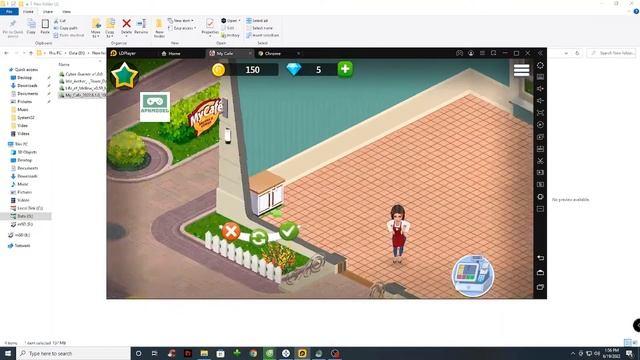Open LDPlayer settings gear in side toolbar
Screen dimensions: 640x360
(x=540, y=65)
